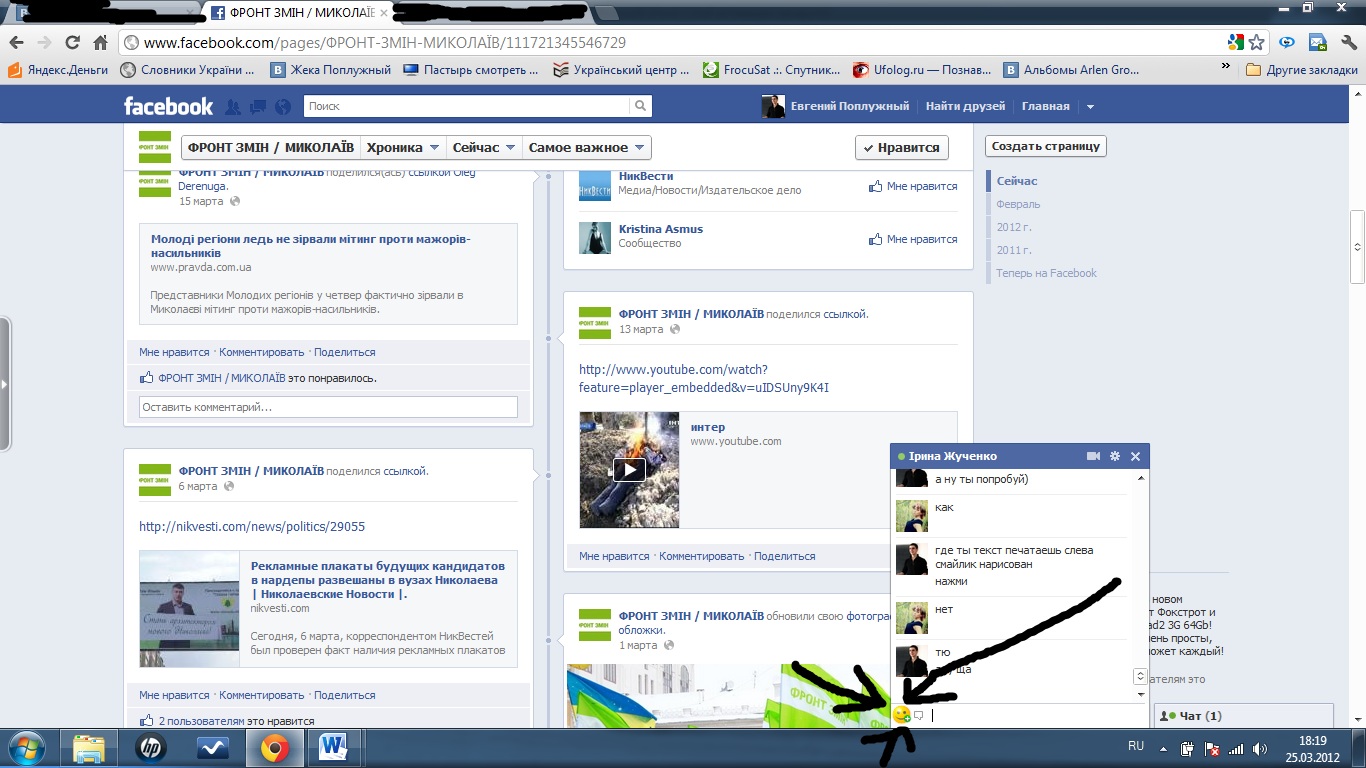The width and height of the screenshot is (1366, 768).
Task: Expand the Самое важное dropdown
Action: 587,147
